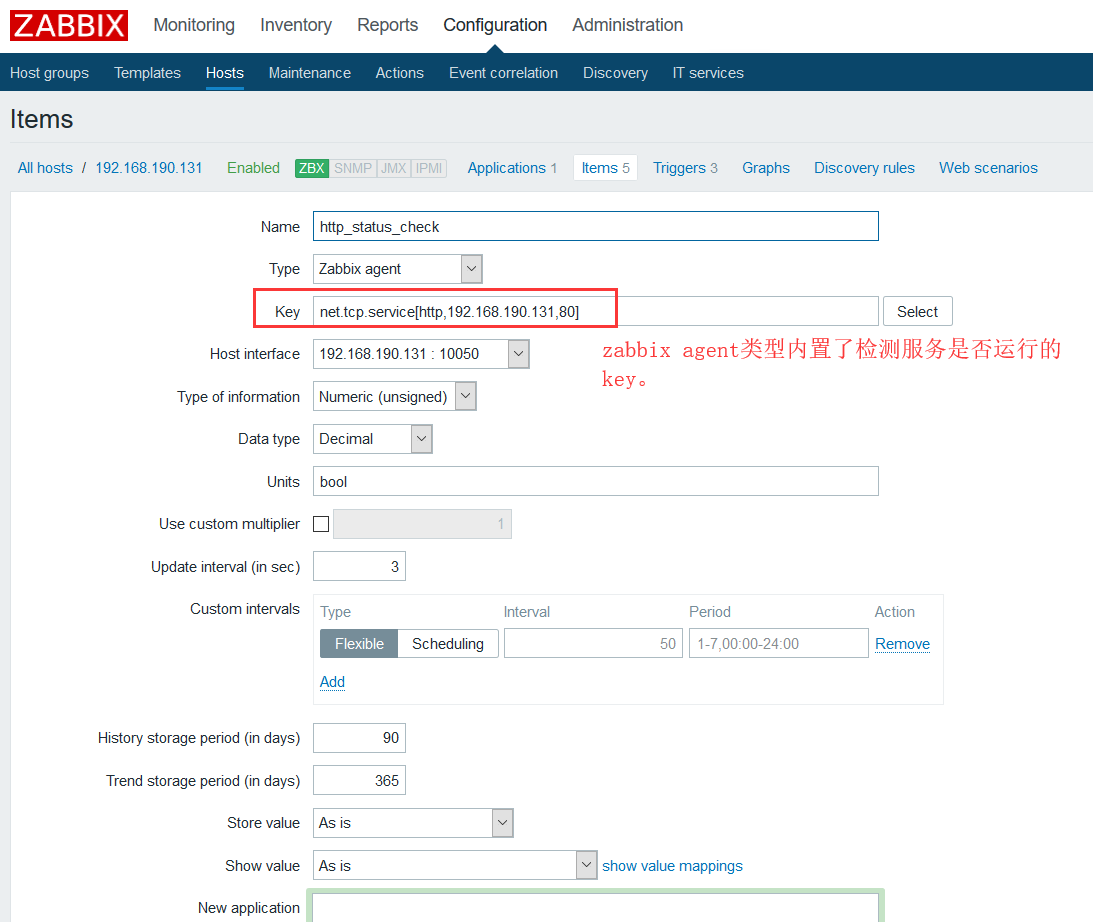The width and height of the screenshot is (1093, 922).
Task: Open the Administration menu
Action: tap(627, 25)
